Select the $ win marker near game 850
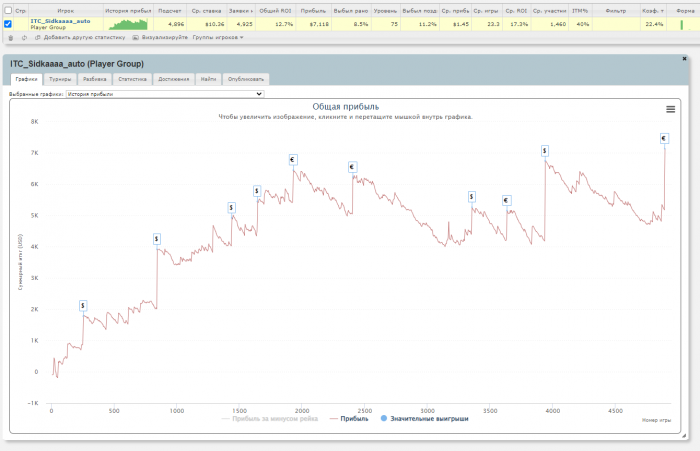Image resolution: width=700 pixels, height=451 pixels. tap(157, 239)
